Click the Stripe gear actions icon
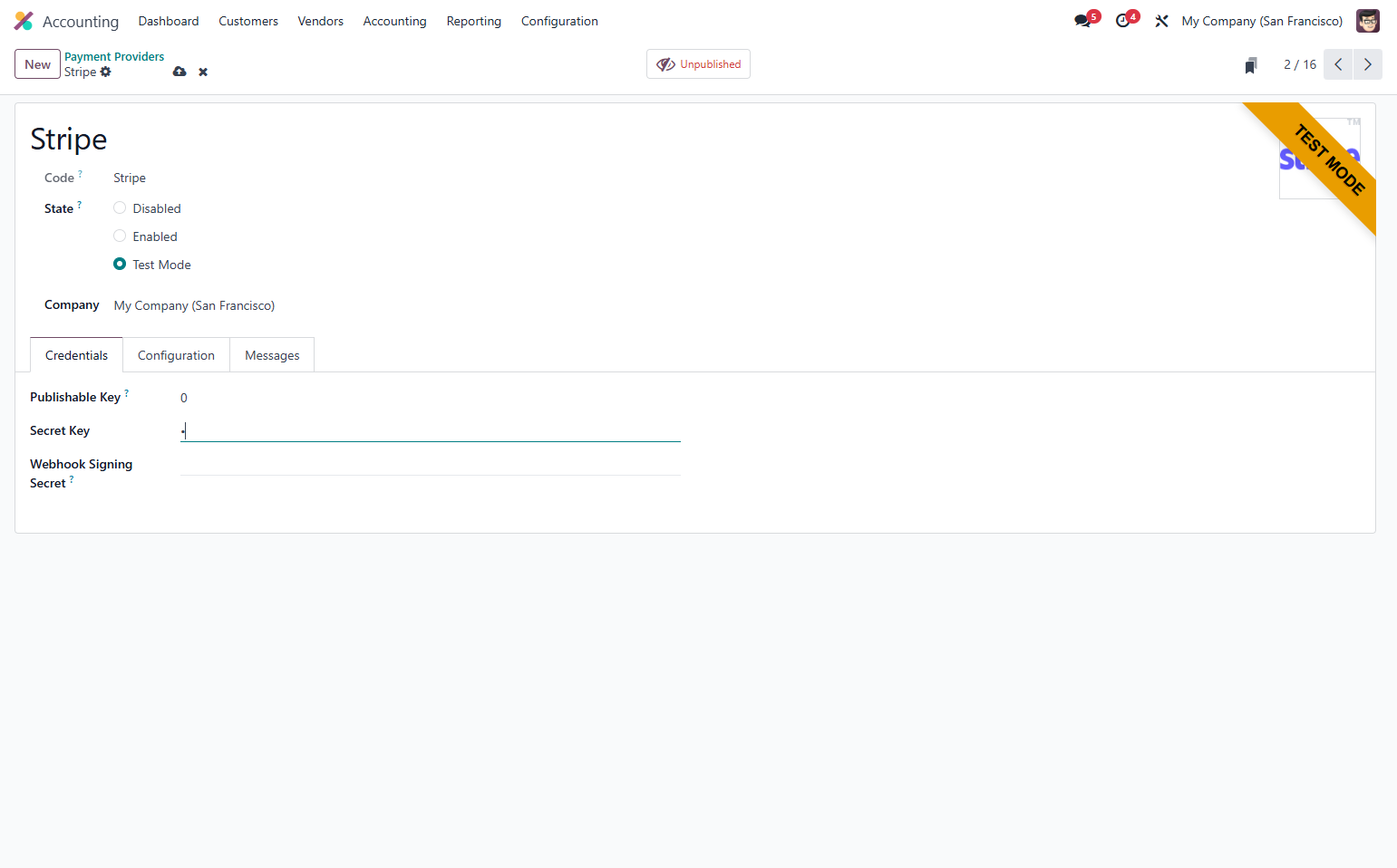Viewport: 1397px width, 868px height. (x=105, y=72)
